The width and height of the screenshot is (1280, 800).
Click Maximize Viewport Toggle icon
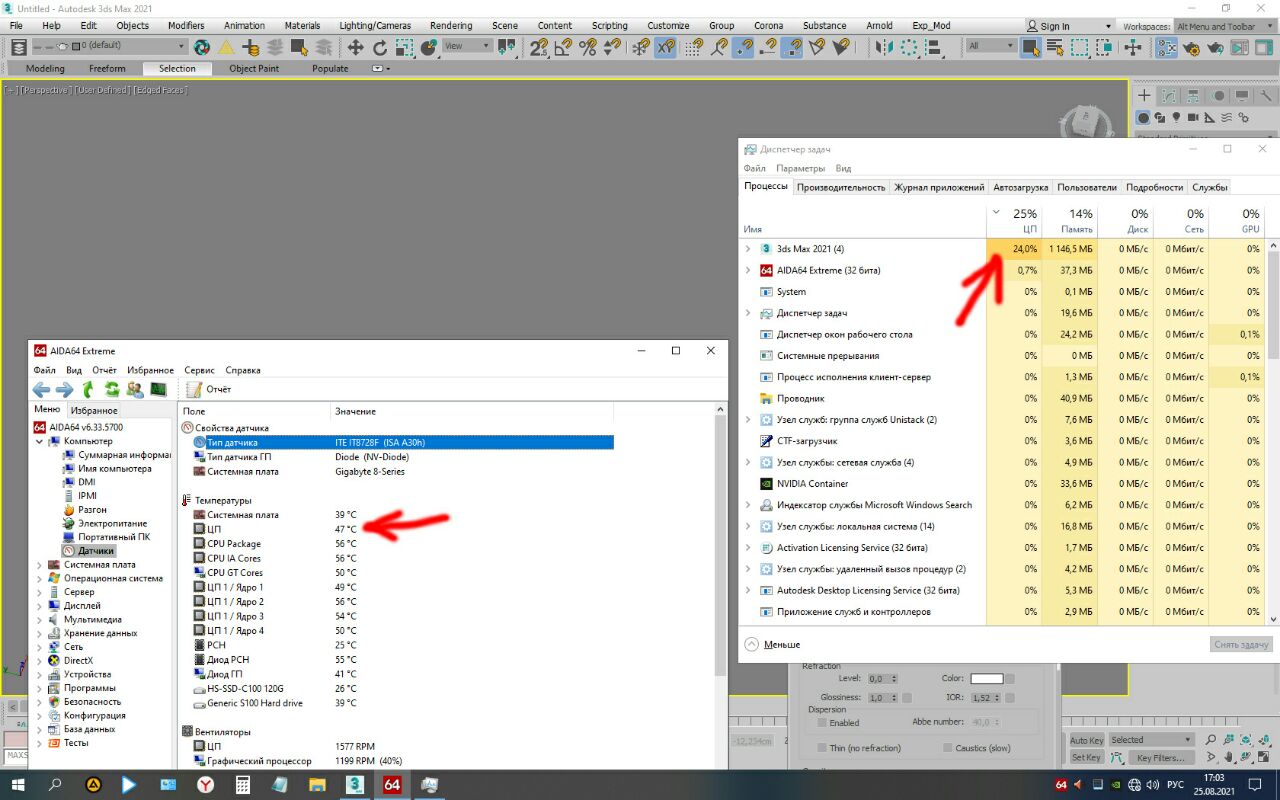click(1265, 758)
